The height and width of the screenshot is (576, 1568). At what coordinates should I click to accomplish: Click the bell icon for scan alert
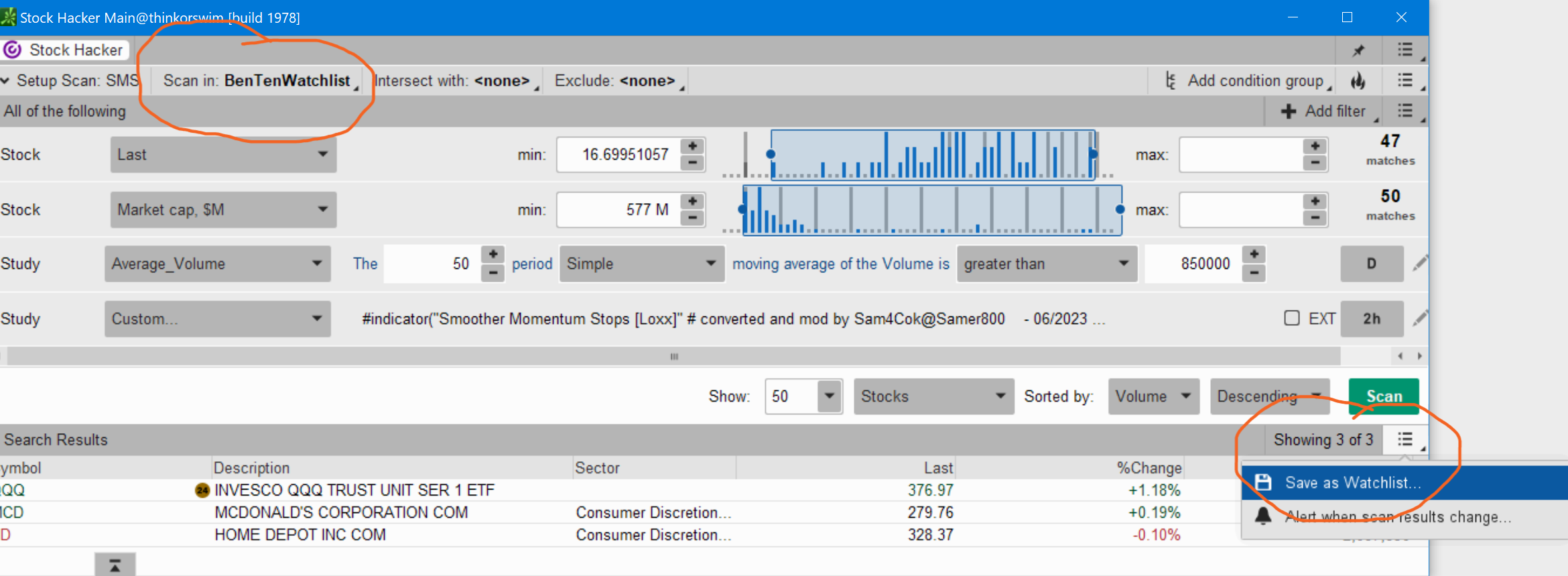(x=1263, y=516)
